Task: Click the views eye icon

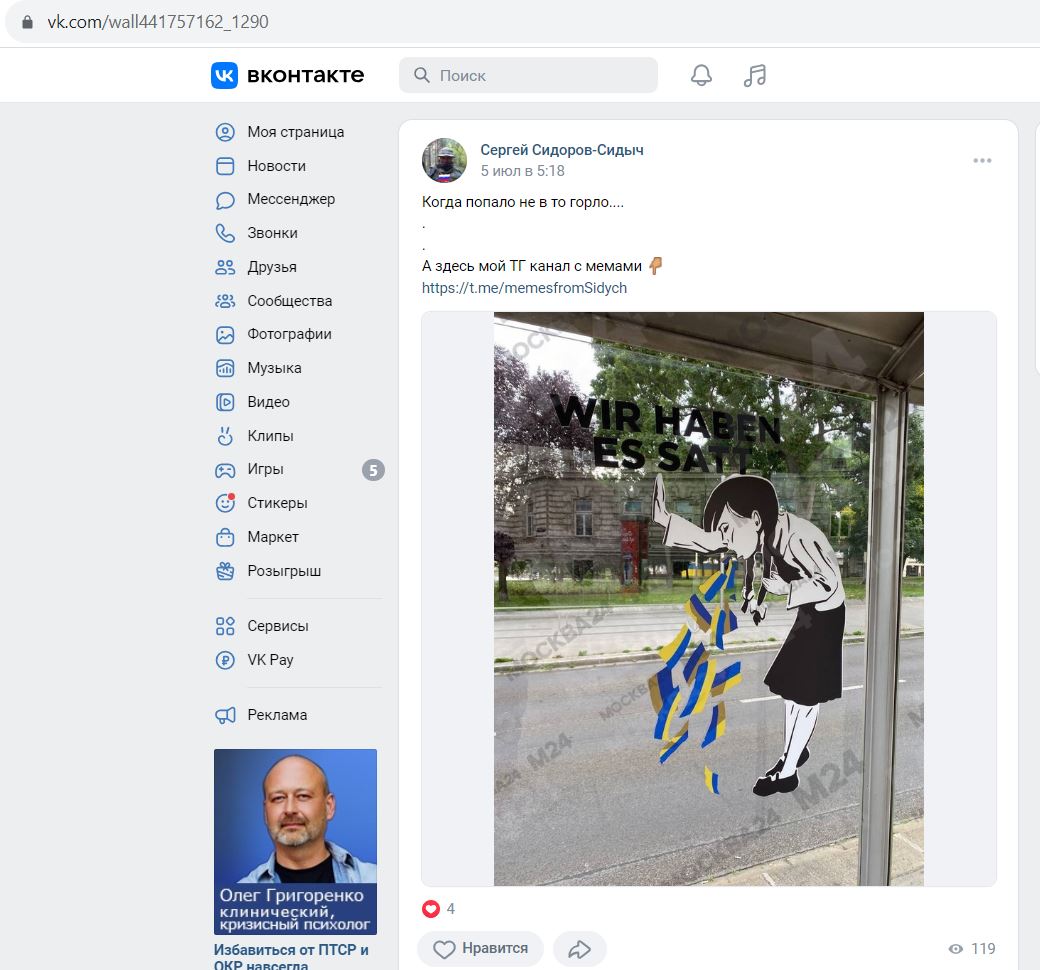Action: click(x=956, y=949)
